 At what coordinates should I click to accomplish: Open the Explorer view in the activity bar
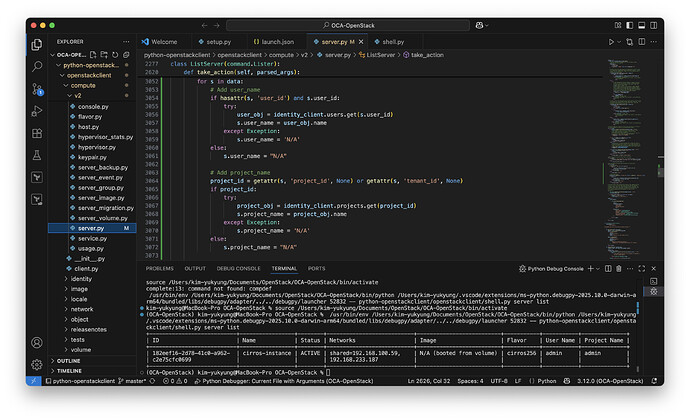37,44
